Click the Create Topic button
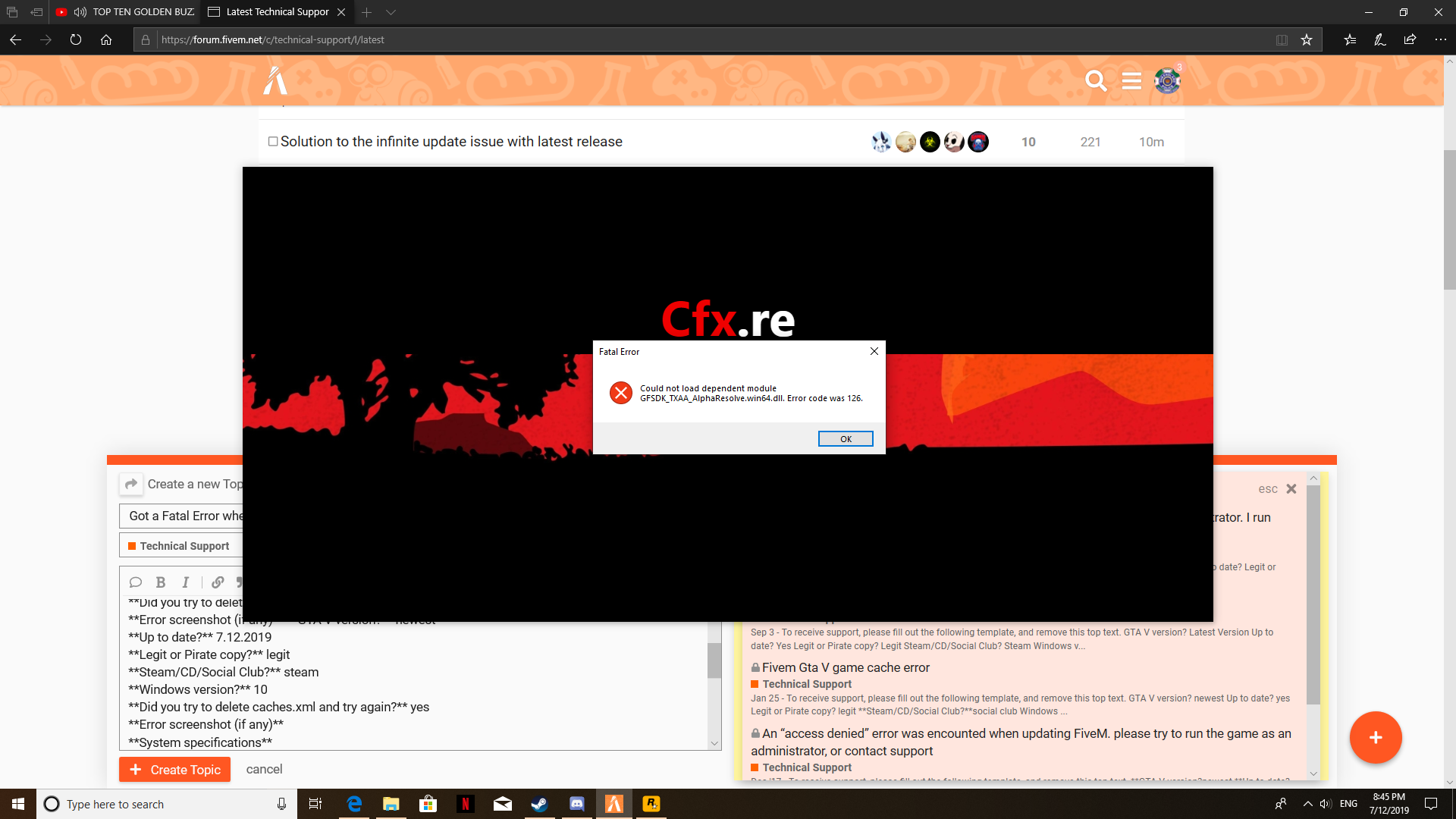 pos(174,769)
